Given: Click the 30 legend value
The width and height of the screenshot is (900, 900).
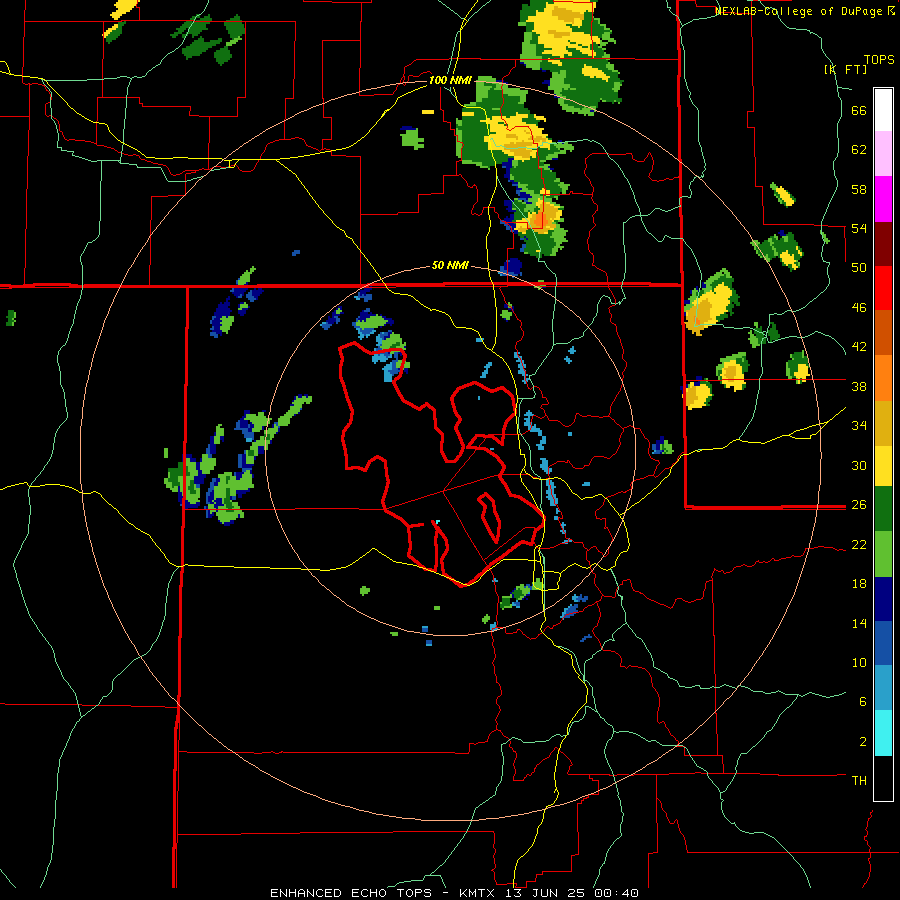Looking at the screenshot, I should [859, 465].
